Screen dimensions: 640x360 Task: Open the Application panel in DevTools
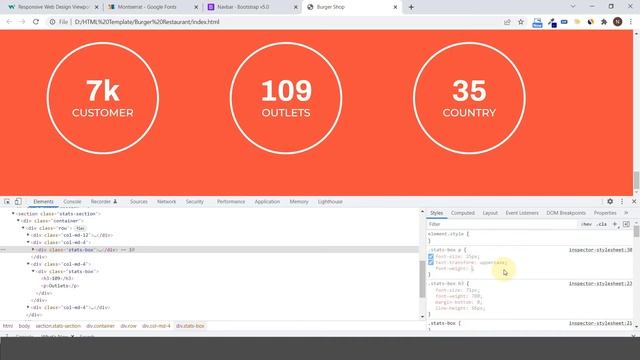[x=267, y=202]
